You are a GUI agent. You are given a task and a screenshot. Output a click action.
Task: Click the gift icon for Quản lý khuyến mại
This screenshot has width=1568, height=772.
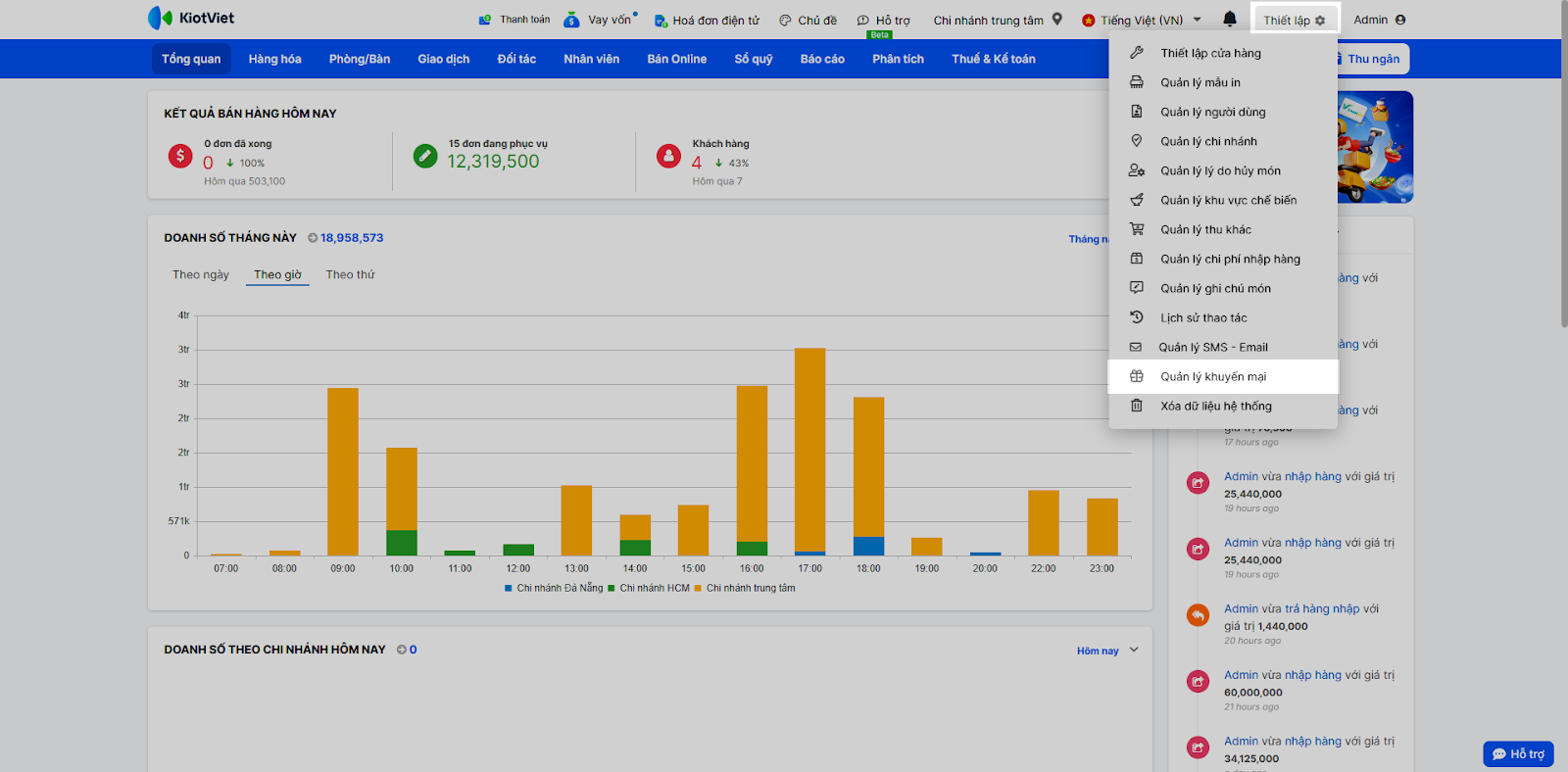click(1137, 376)
